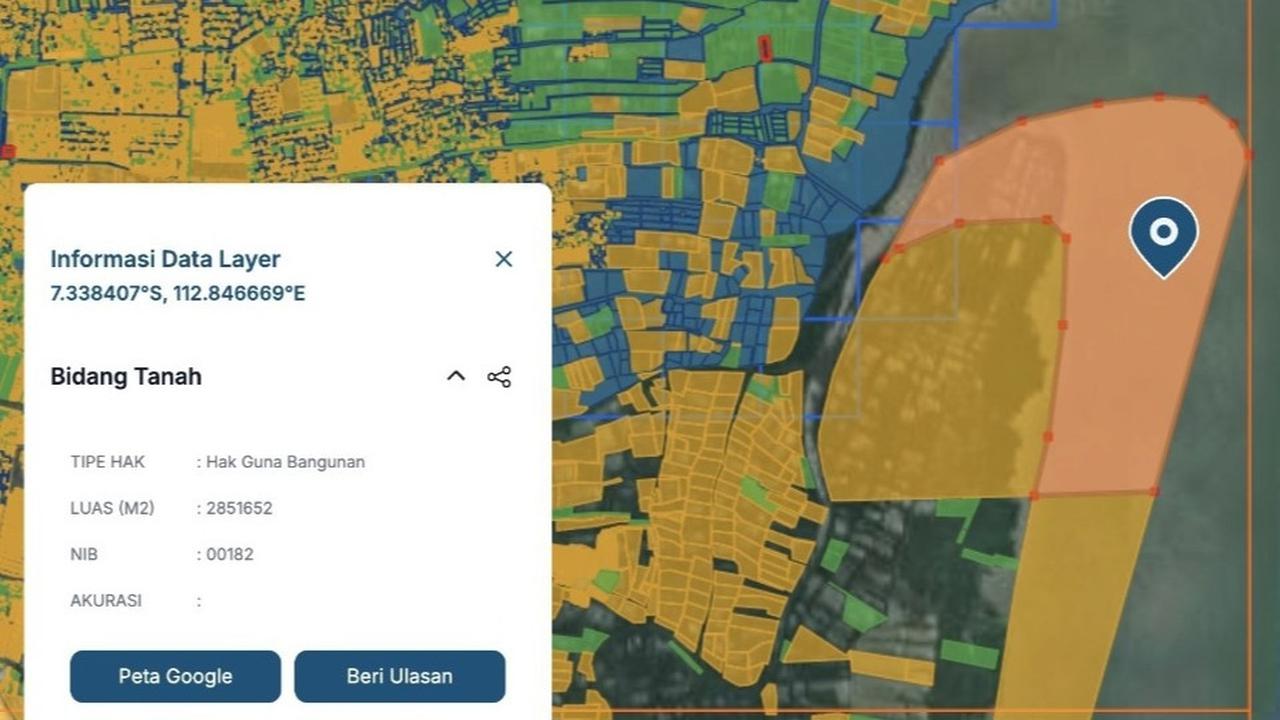Click the small red parcel near top of map
The width and height of the screenshot is (1280, 720).
click(766, 48)
